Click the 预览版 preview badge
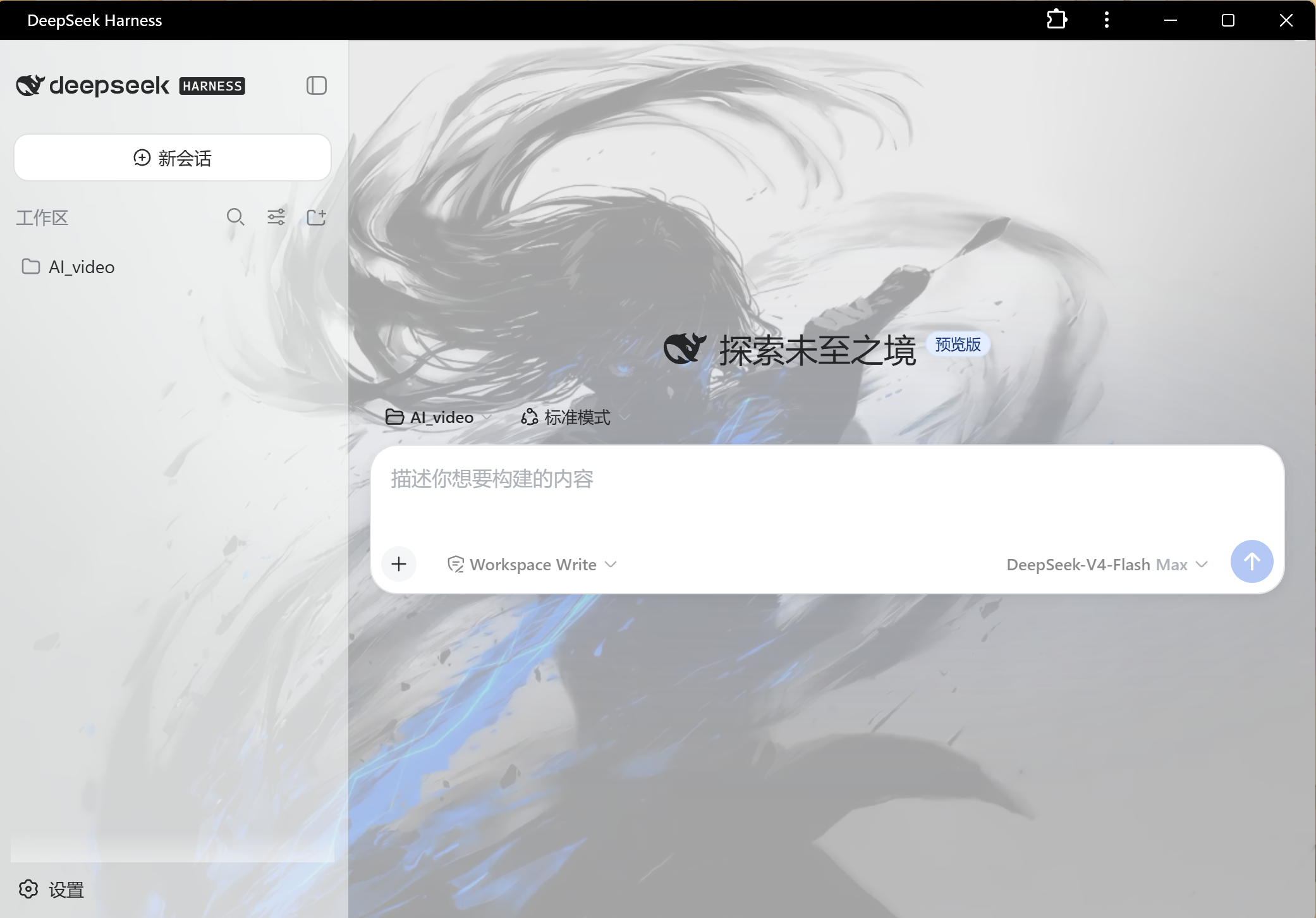Screen dimensions: 1316x918 pos(958,345)
